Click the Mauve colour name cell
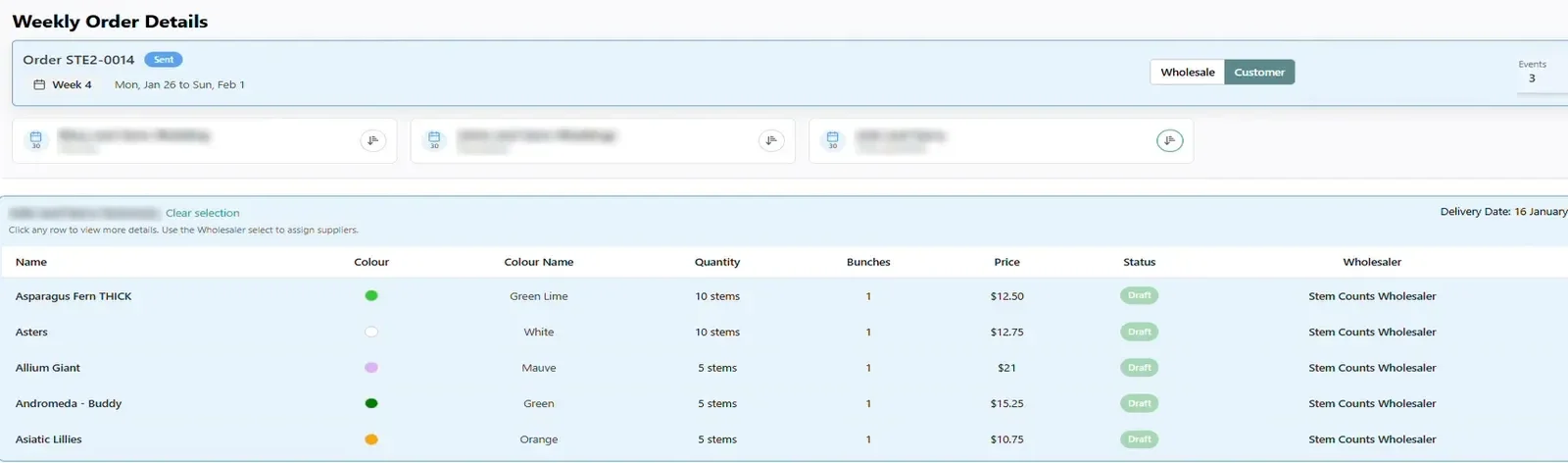The height and width of the screenshot is (463, 1568). click(539, 368)
